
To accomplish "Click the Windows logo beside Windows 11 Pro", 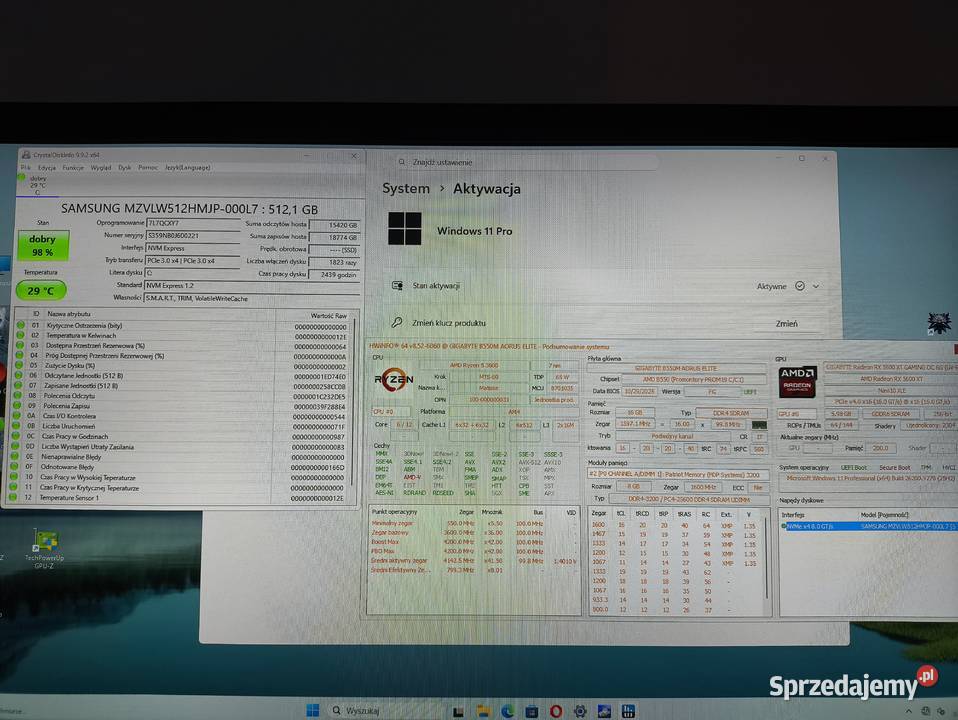I will (x=404, y=229).
